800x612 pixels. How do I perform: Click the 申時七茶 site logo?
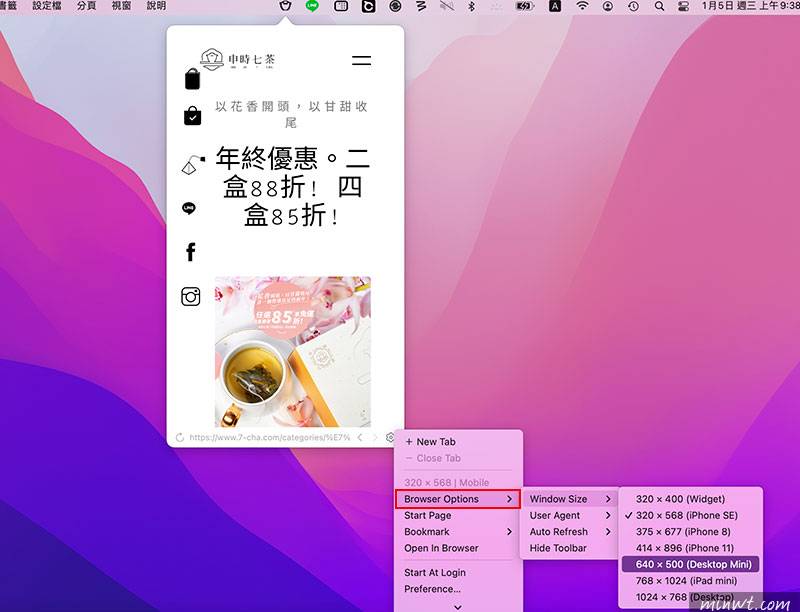(238, 59)
